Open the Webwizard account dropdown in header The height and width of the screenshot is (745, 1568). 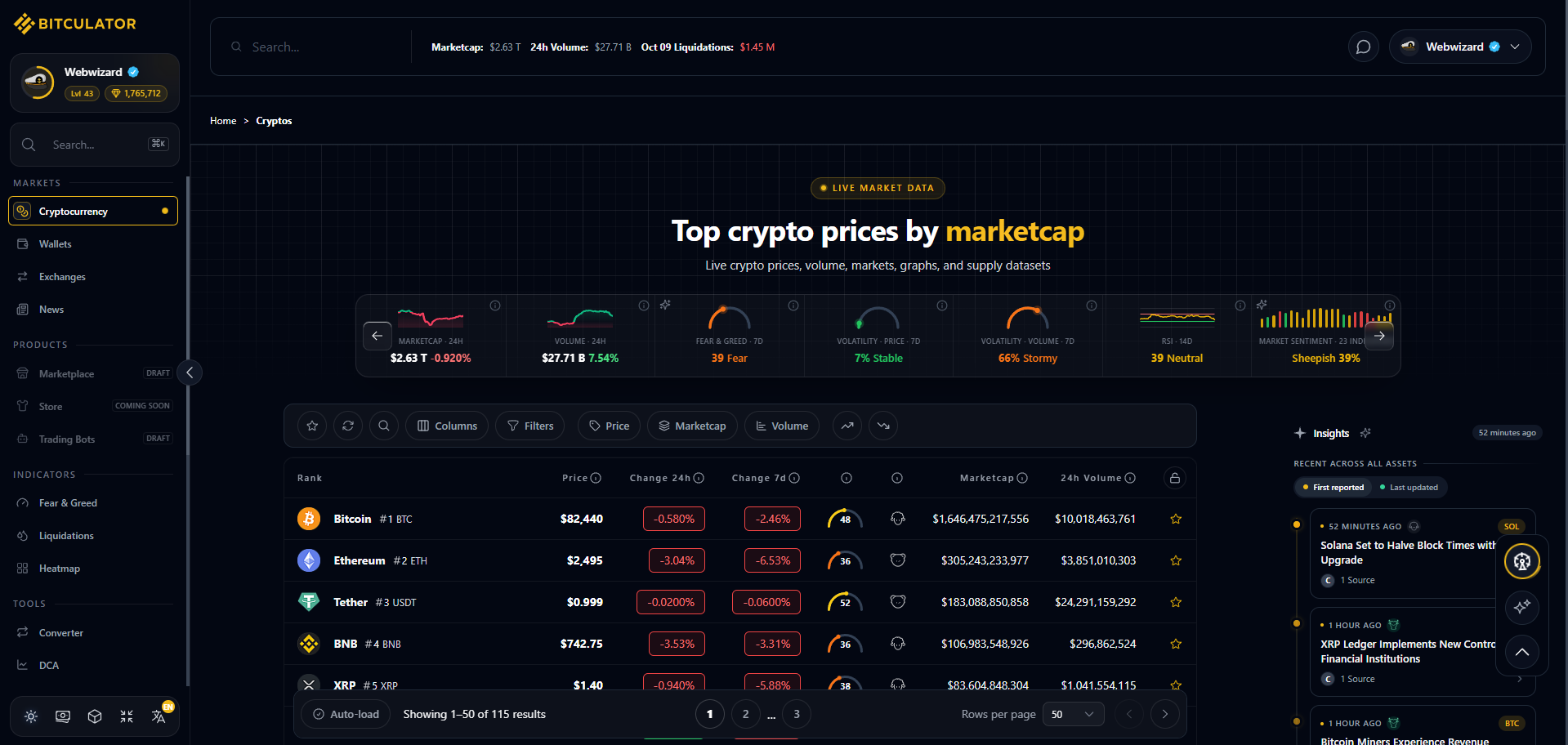click(1460, 47)
